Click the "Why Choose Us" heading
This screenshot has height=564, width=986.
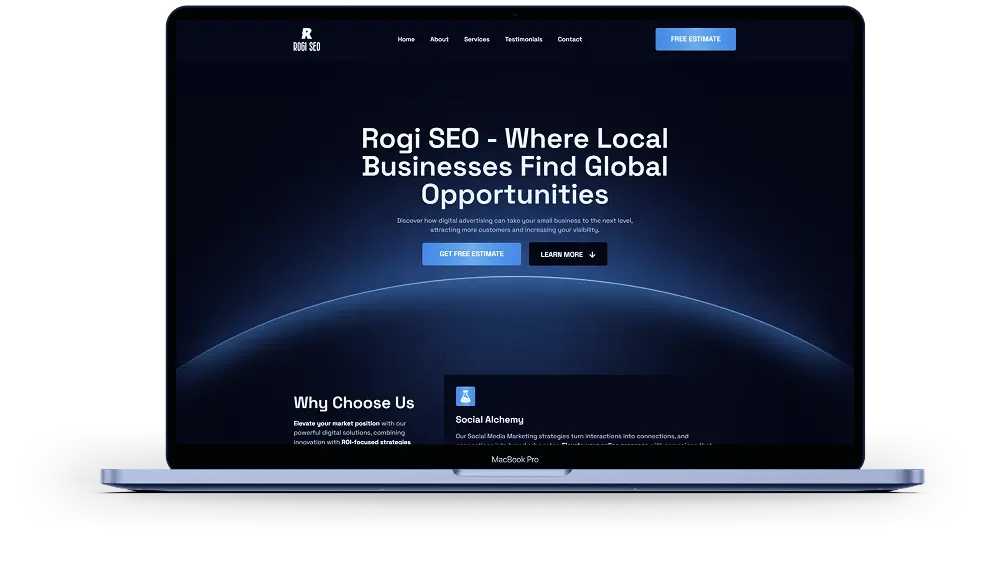(354, 403)
